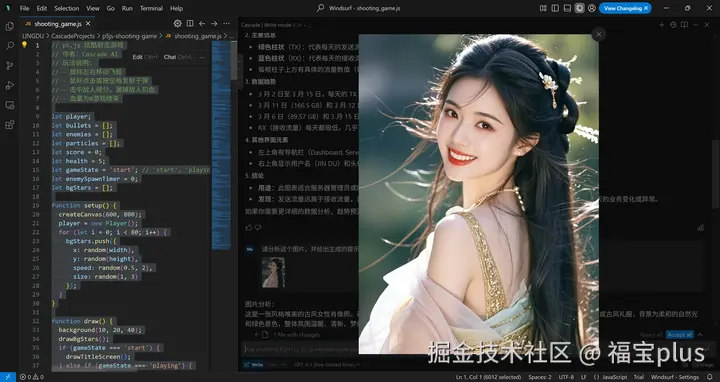Toggle the primary side bar layout button
The width and height of the screenshot is (720, 382).
point(555,8)
